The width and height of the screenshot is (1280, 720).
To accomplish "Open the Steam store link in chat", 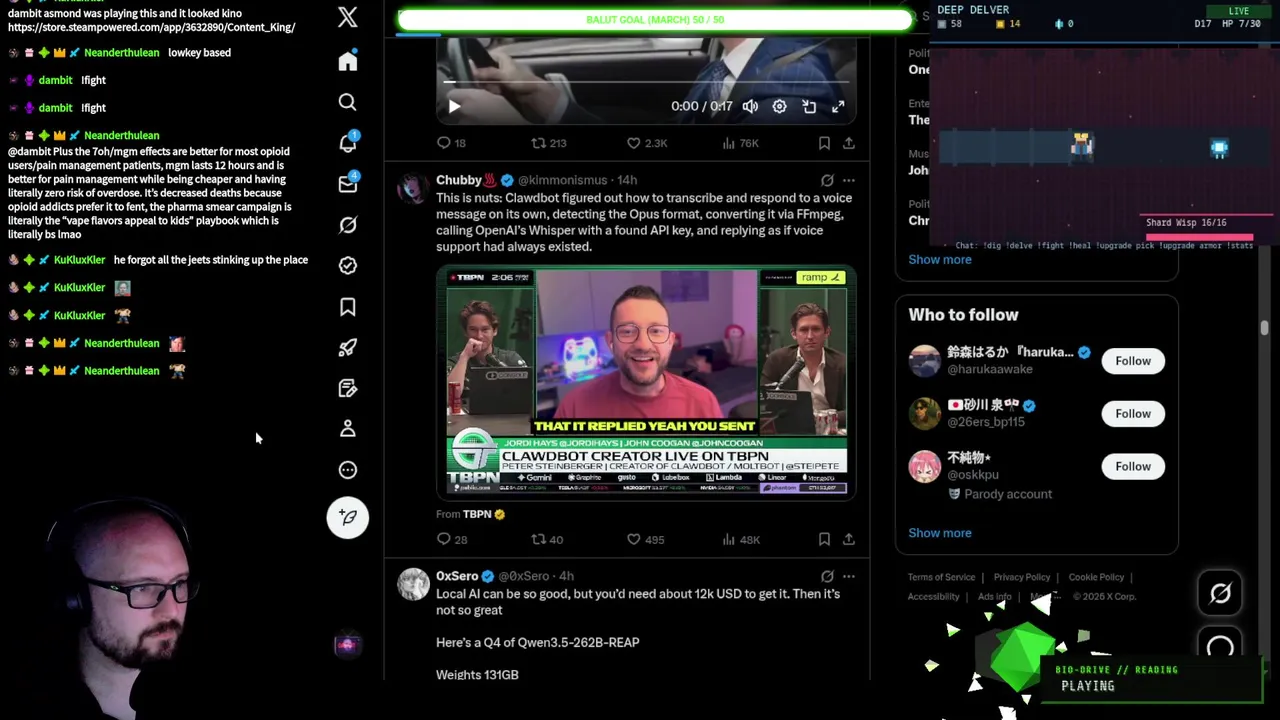I will (x=151, y=27).
